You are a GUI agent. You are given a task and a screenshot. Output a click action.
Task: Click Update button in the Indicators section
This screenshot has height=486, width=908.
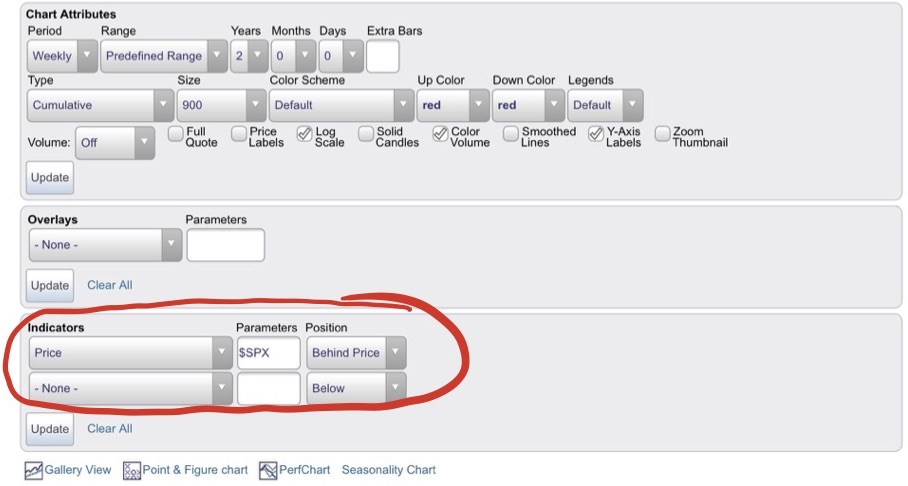(50, 428)
